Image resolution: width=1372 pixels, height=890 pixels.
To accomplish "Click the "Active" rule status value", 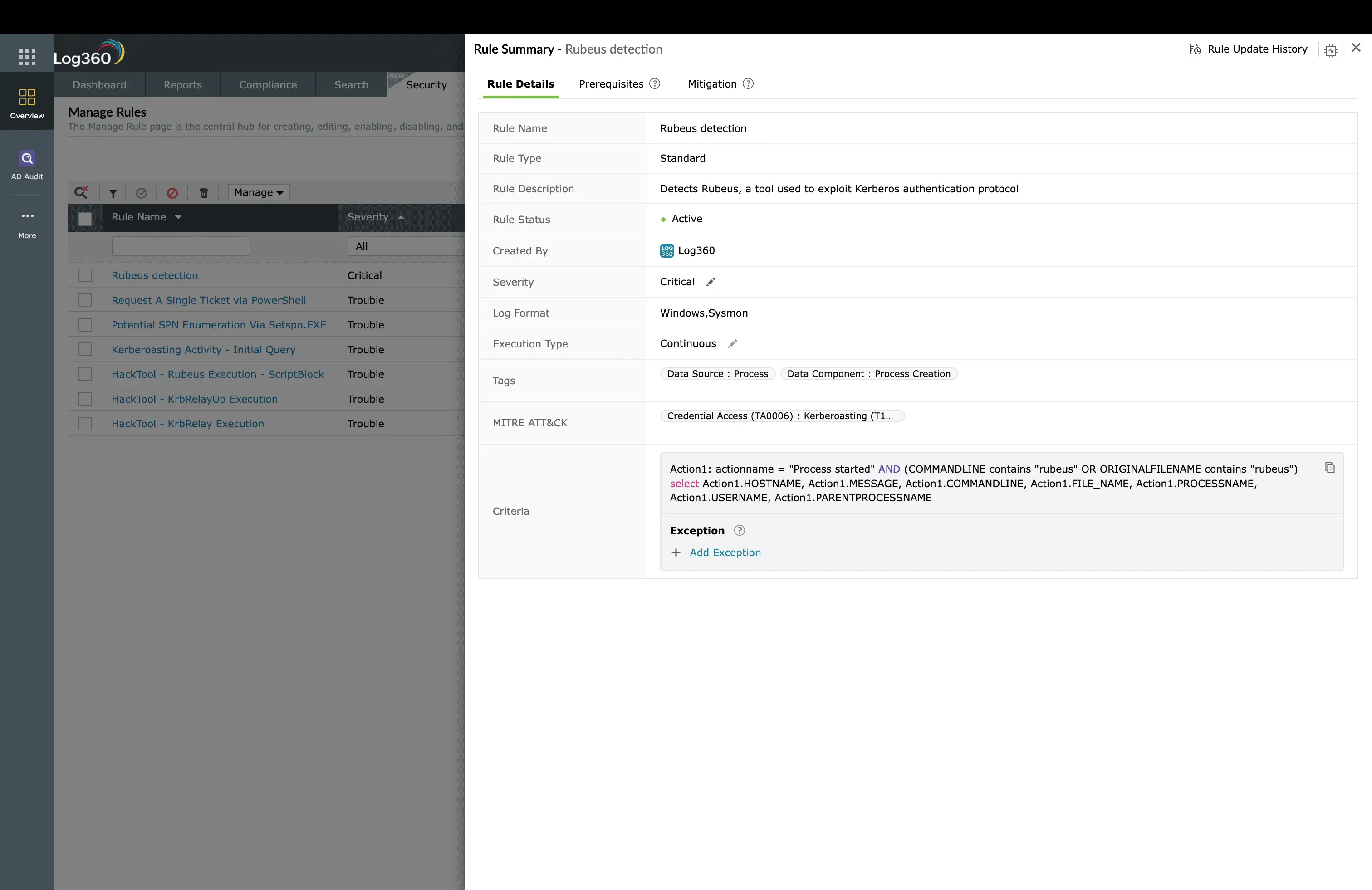I will (x=686, y=219).
